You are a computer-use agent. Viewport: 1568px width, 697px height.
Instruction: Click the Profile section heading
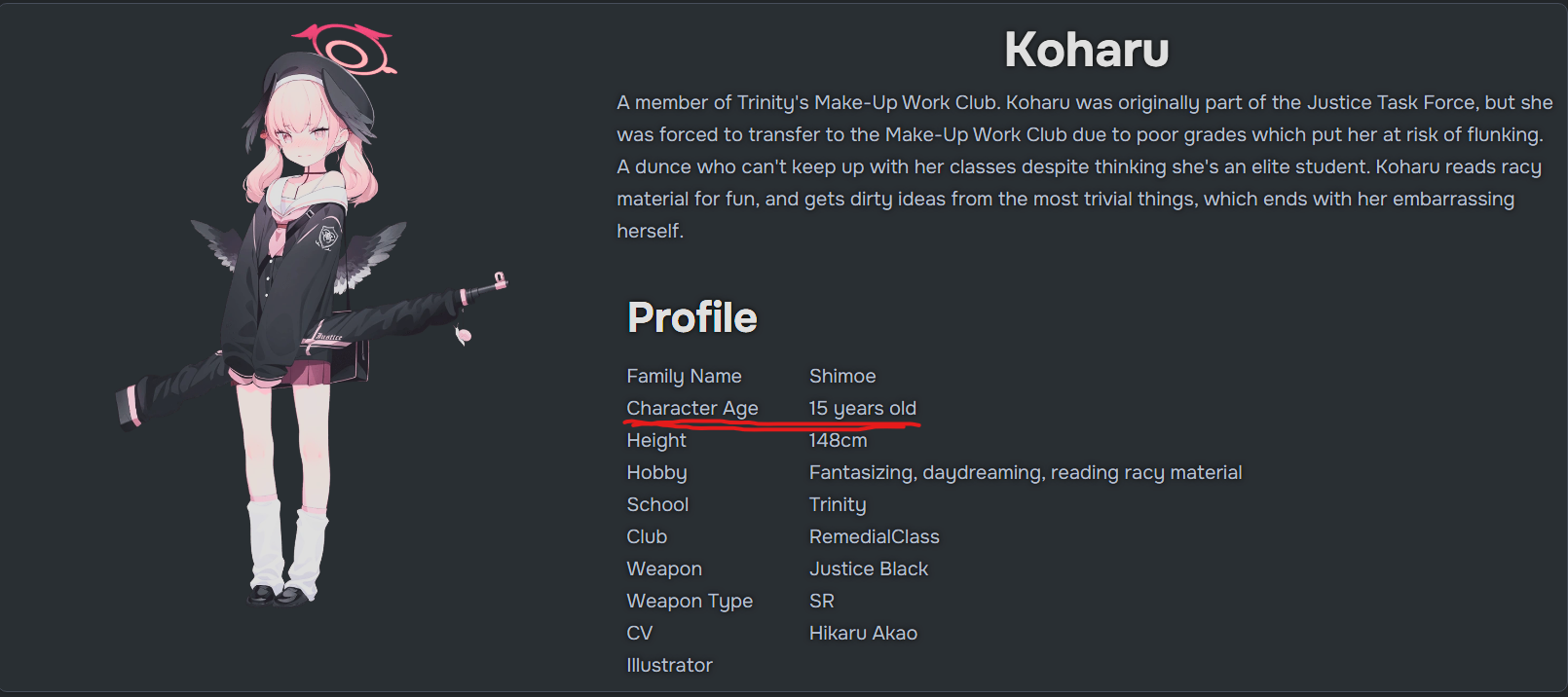691,317
